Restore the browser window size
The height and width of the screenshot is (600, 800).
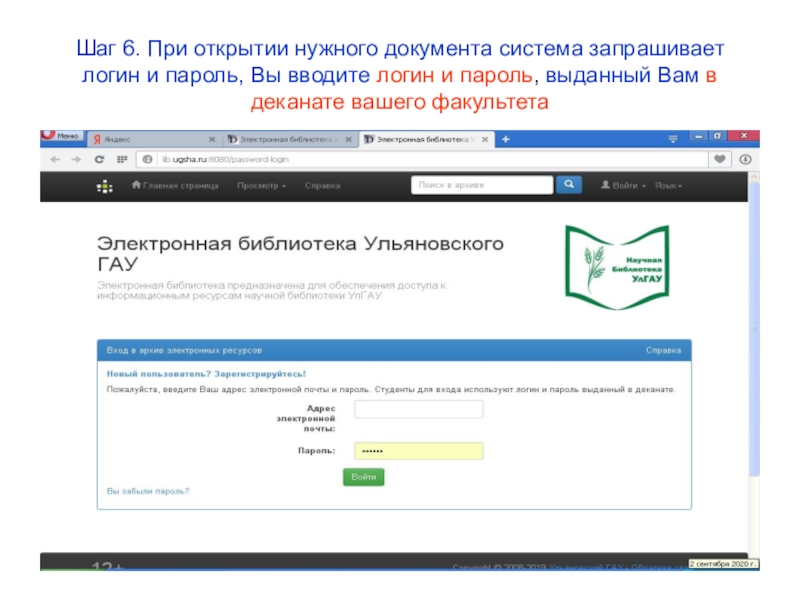tap(717, 136)
